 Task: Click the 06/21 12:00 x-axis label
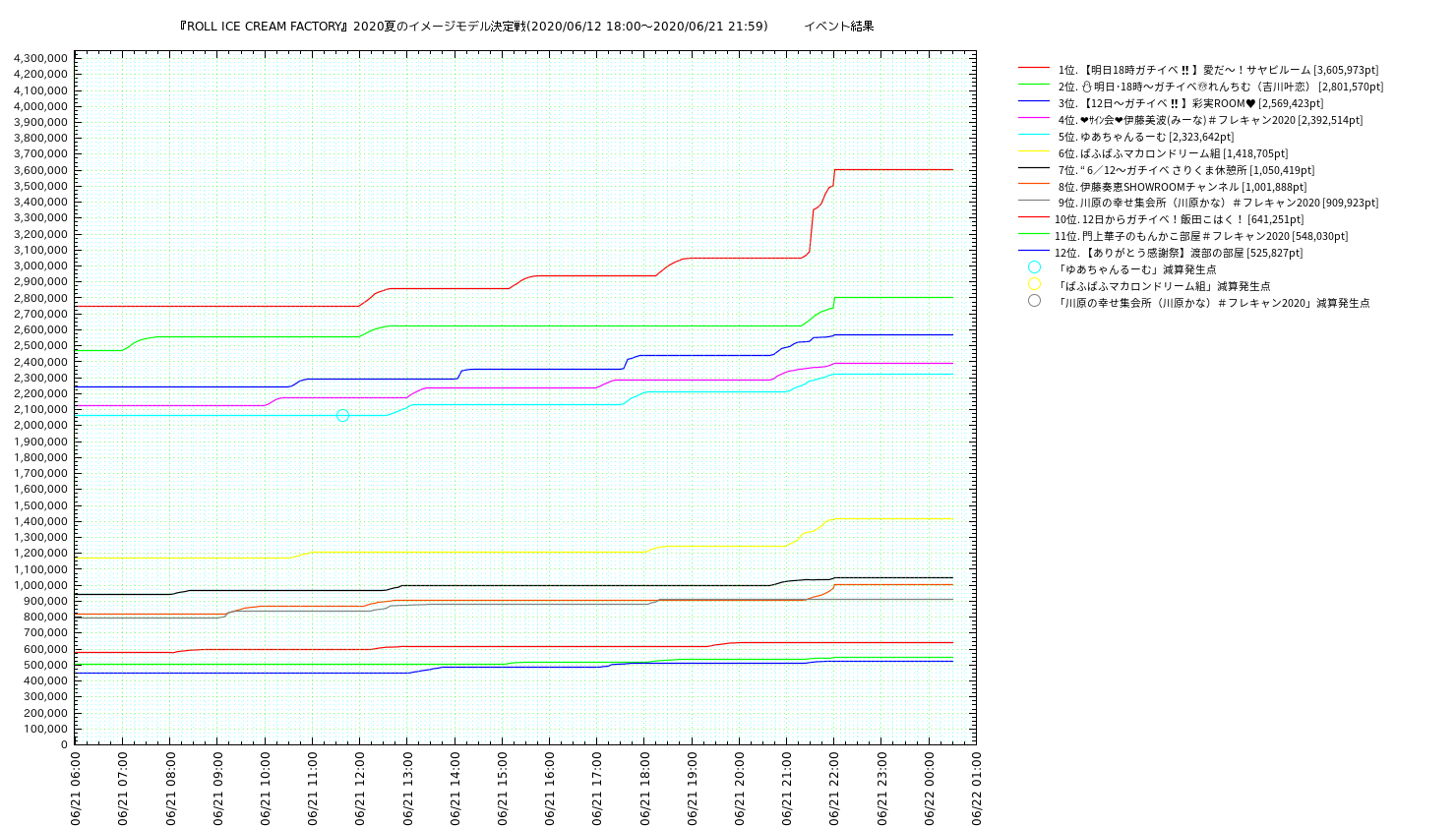pos(360,789)
